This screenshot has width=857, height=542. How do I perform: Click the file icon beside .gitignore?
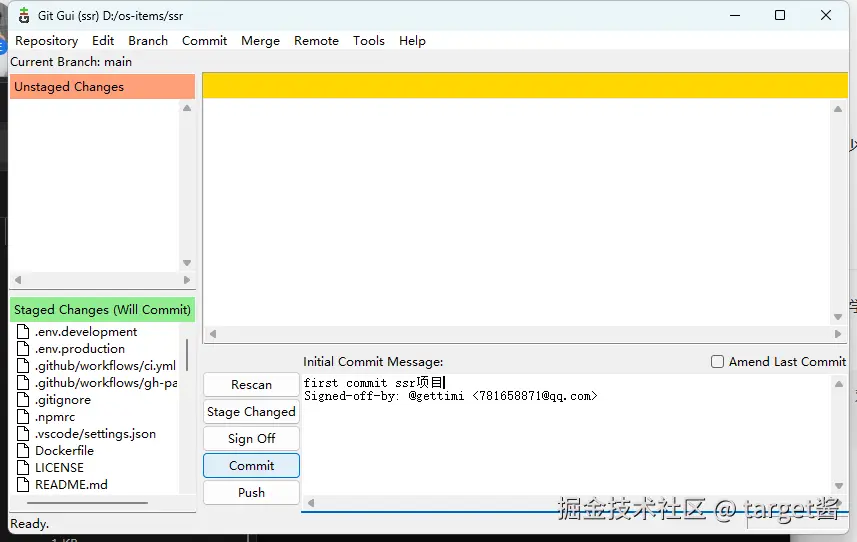click(23, 399)
